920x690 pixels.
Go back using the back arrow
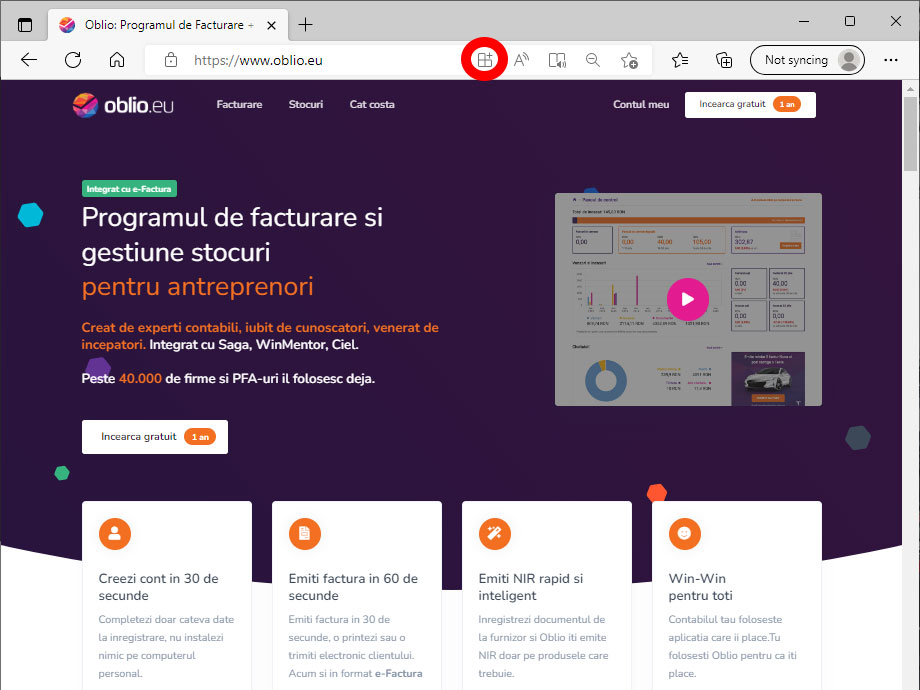(29, 60)
